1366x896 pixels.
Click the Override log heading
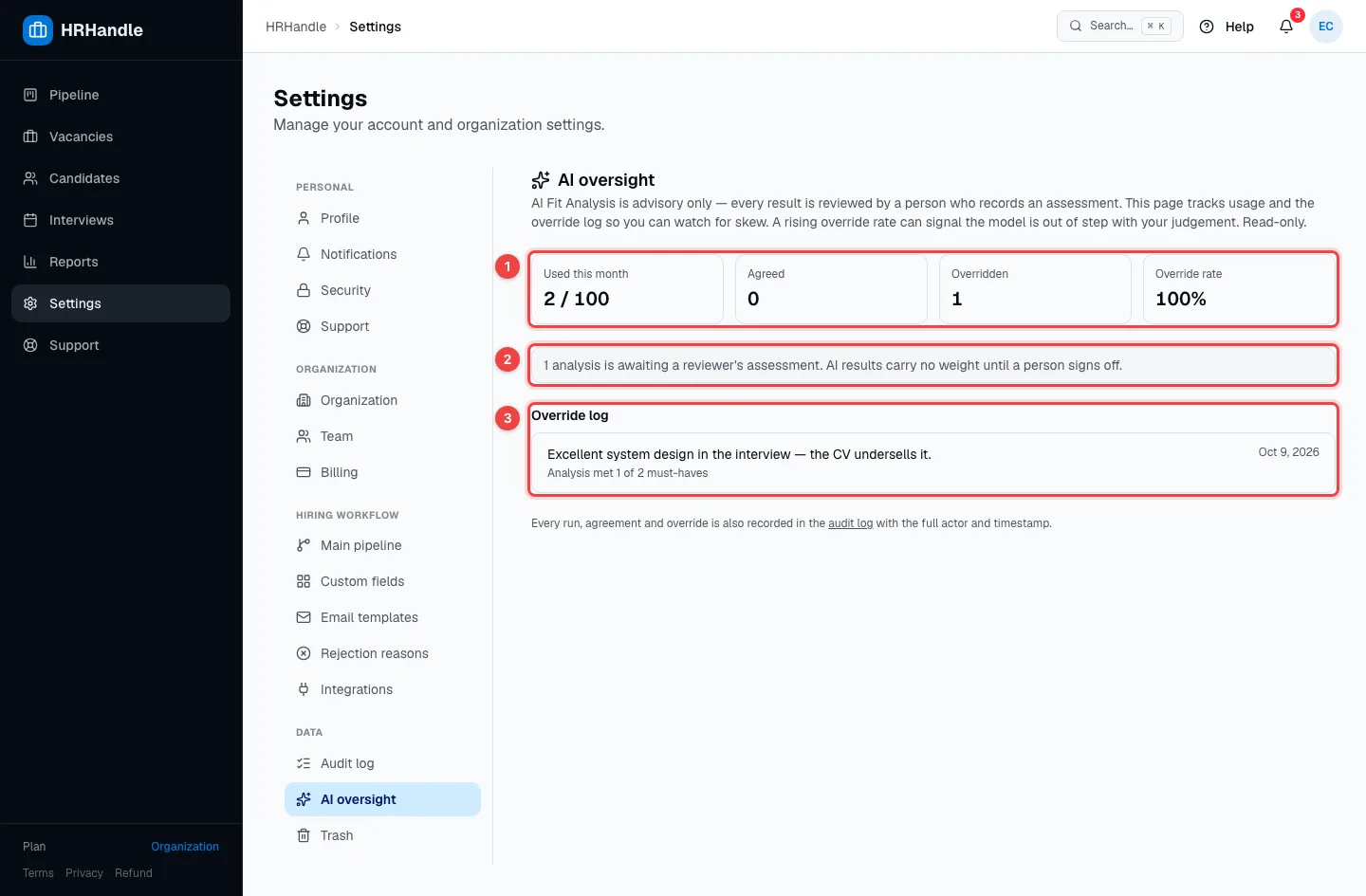pyautogui.click(x=570, y=415)
